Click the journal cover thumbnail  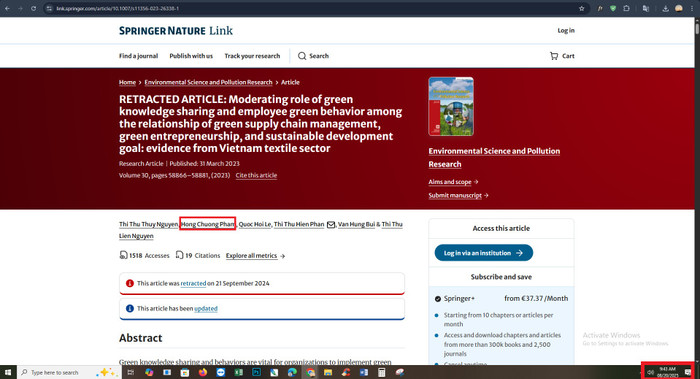(x=451, y=106)
